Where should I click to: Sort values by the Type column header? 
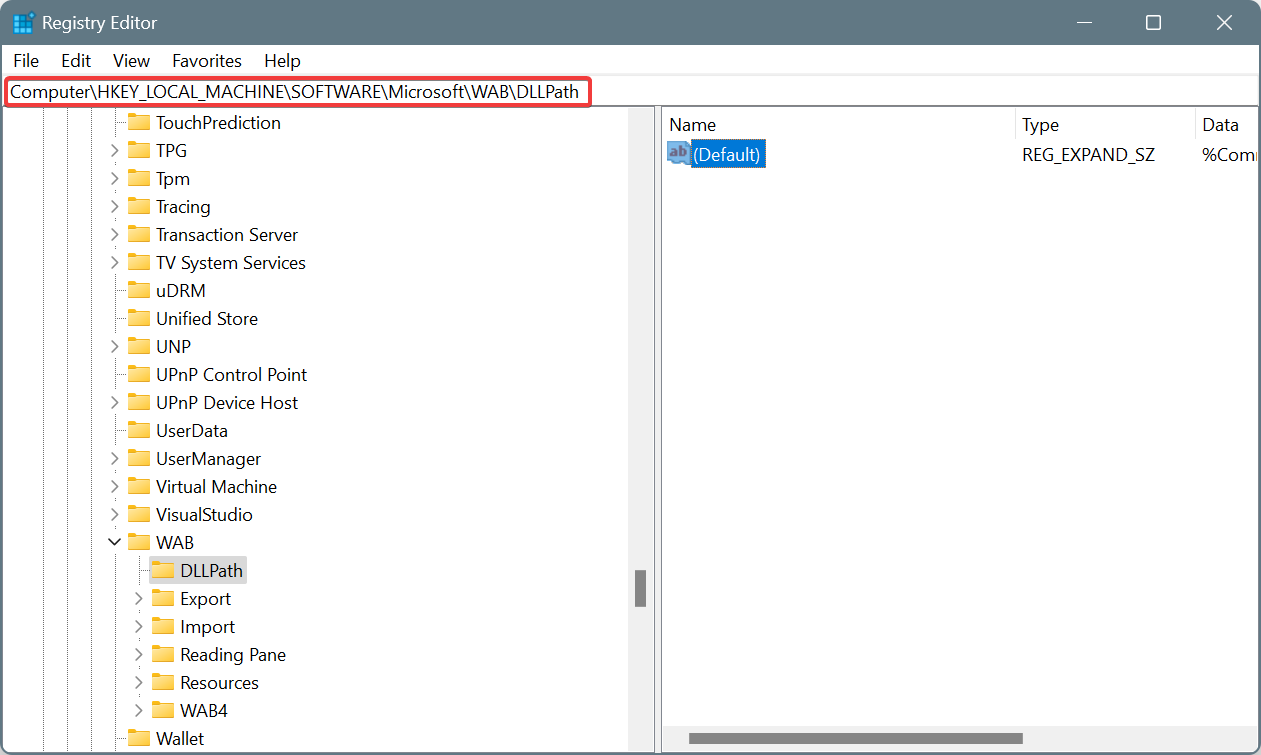(x=1105, y=125)
